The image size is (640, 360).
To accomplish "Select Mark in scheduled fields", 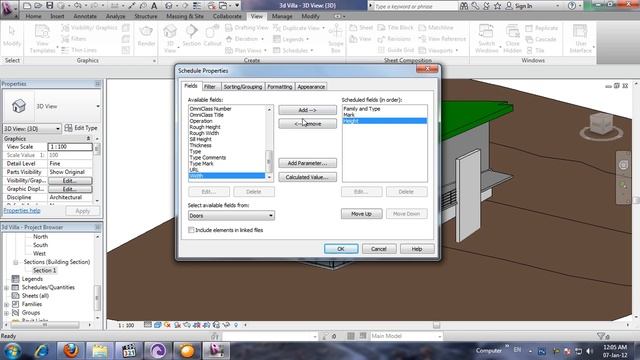I will point(349,115).
